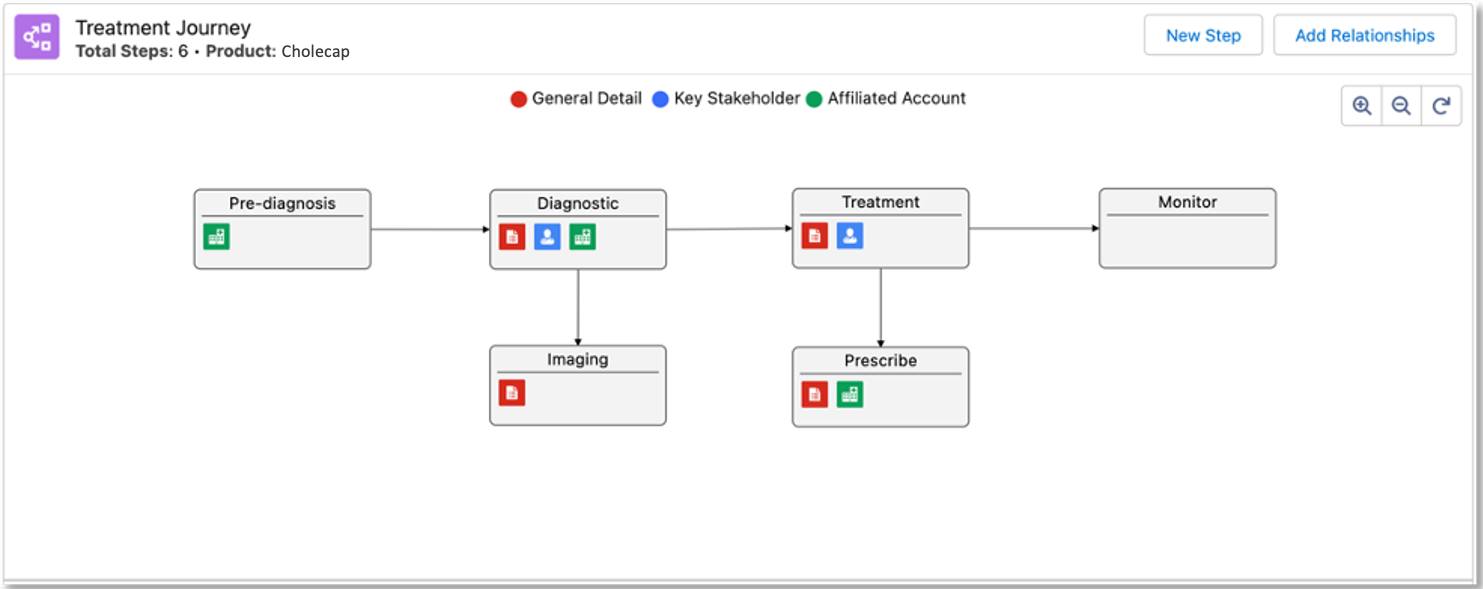Viewport: 1483px width, 589px height.
Task: Open Prescribe green affiliated account icon
Action: [x=850, y=394]
